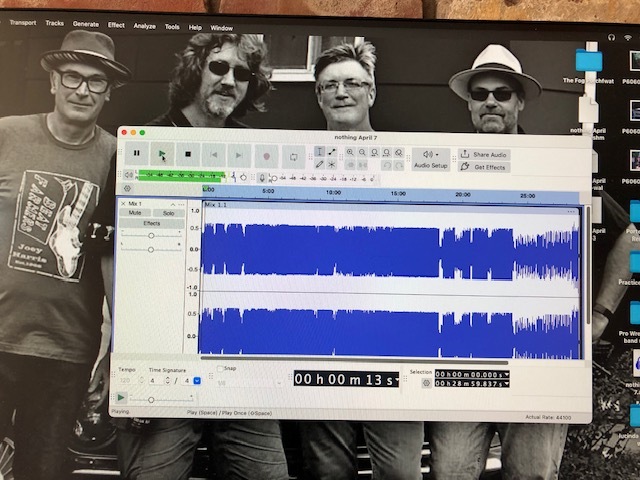This screenshot has height=480, width=640.
Task: Click the green Play button in the transport toolbar
Action: coord(162,154)
